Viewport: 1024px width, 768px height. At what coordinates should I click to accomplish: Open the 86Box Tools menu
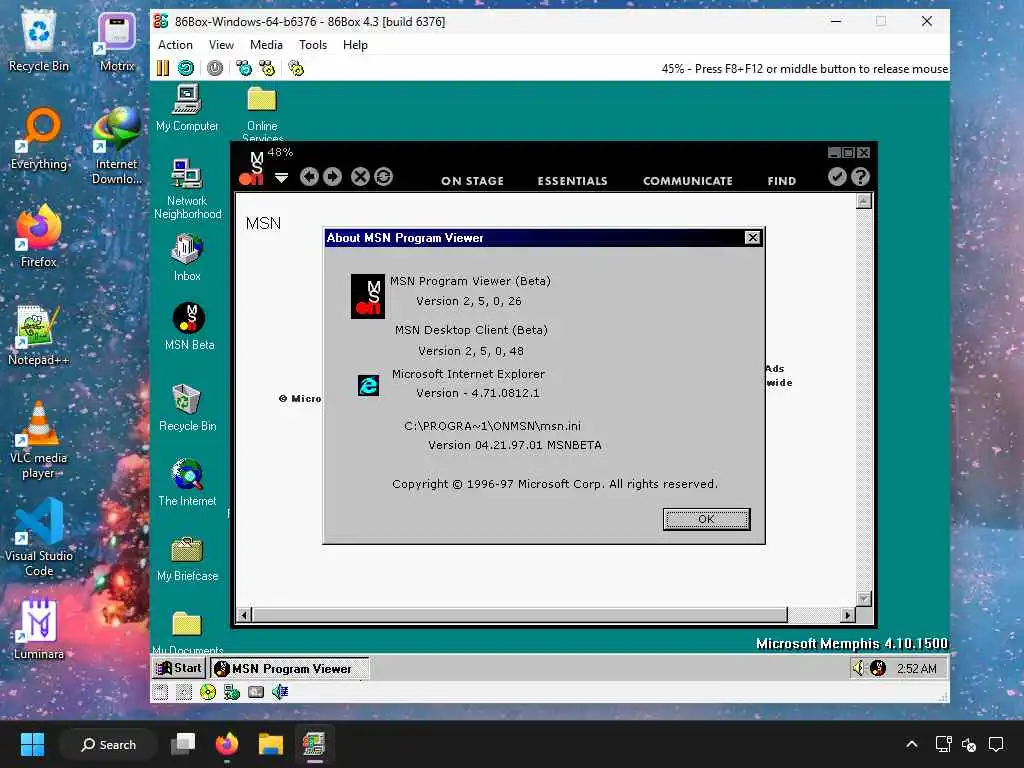[313, 45]
